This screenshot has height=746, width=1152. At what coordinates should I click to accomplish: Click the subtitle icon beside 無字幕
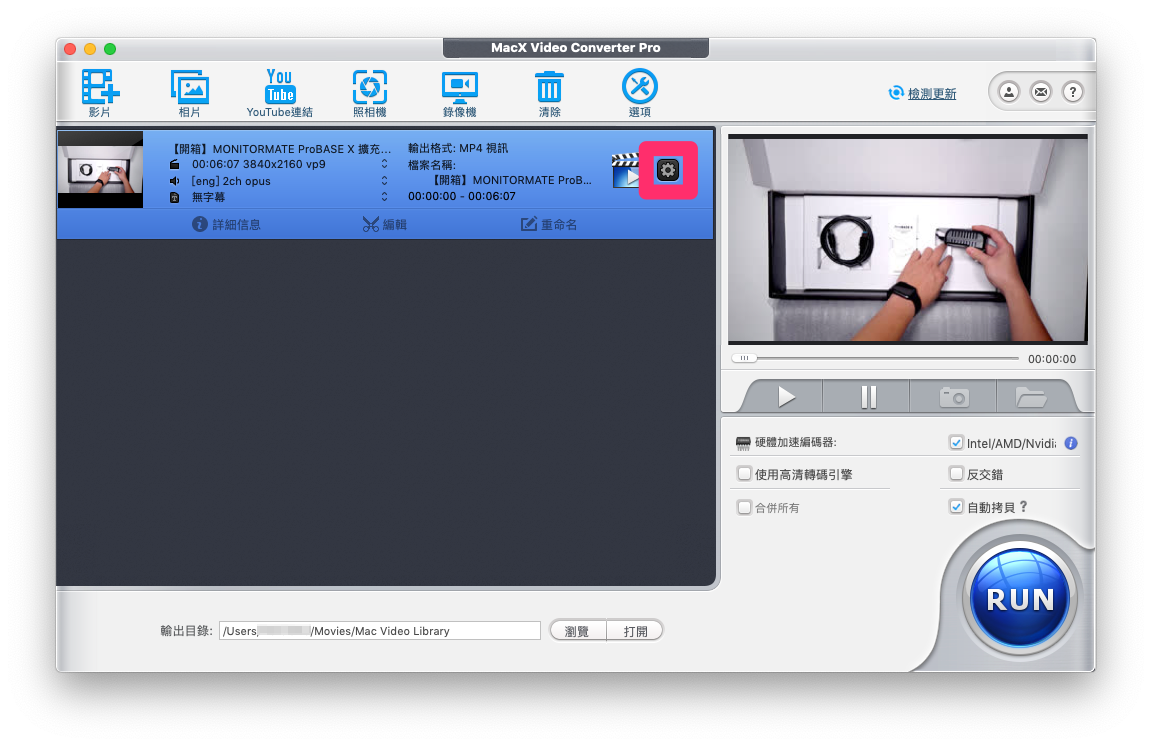click(174, 198)
